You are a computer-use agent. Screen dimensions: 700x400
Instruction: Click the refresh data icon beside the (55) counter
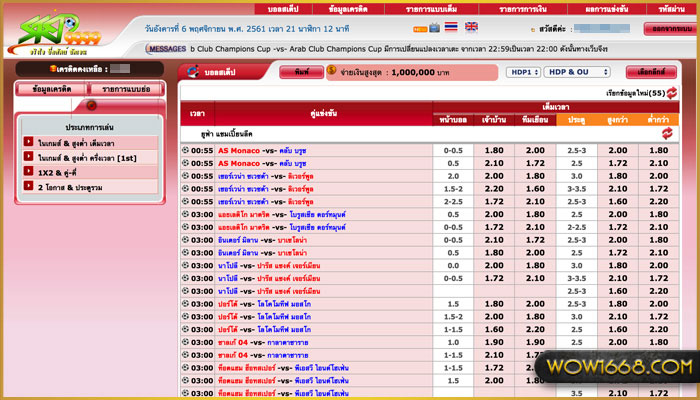(x=671, y=92)
